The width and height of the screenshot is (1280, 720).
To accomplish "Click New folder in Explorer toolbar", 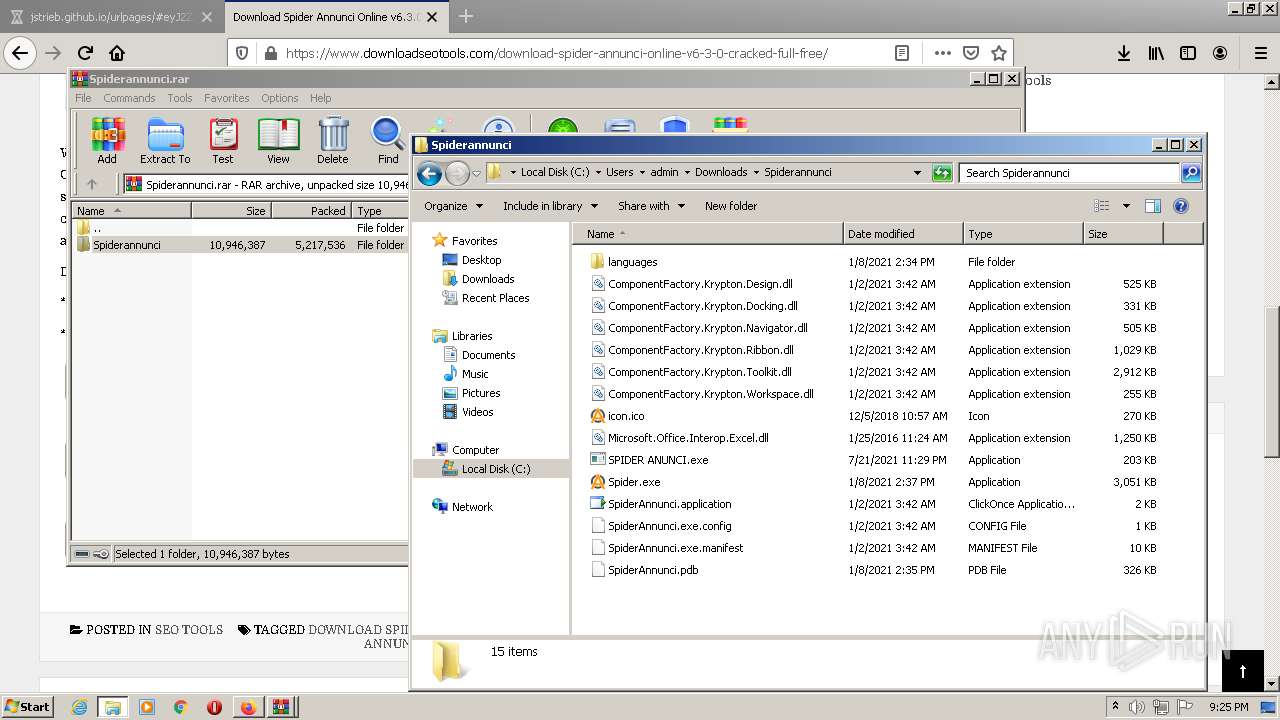I will click(731, 206).
